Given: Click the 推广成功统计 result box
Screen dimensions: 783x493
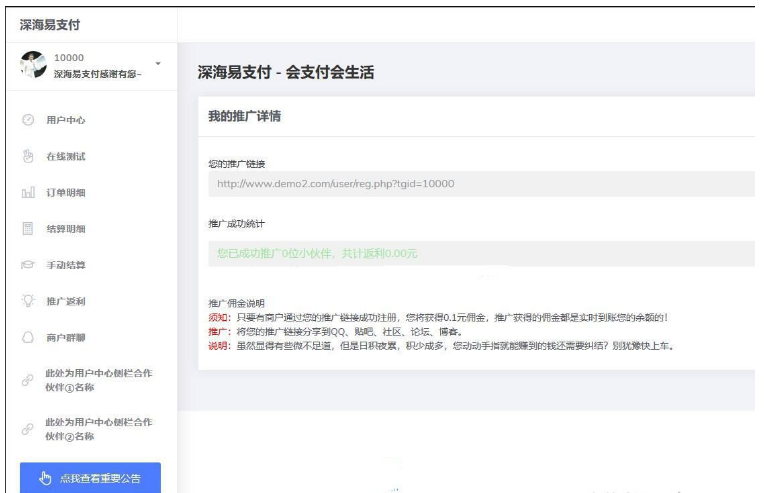Looking at the screenshot, I should [480, 254].
